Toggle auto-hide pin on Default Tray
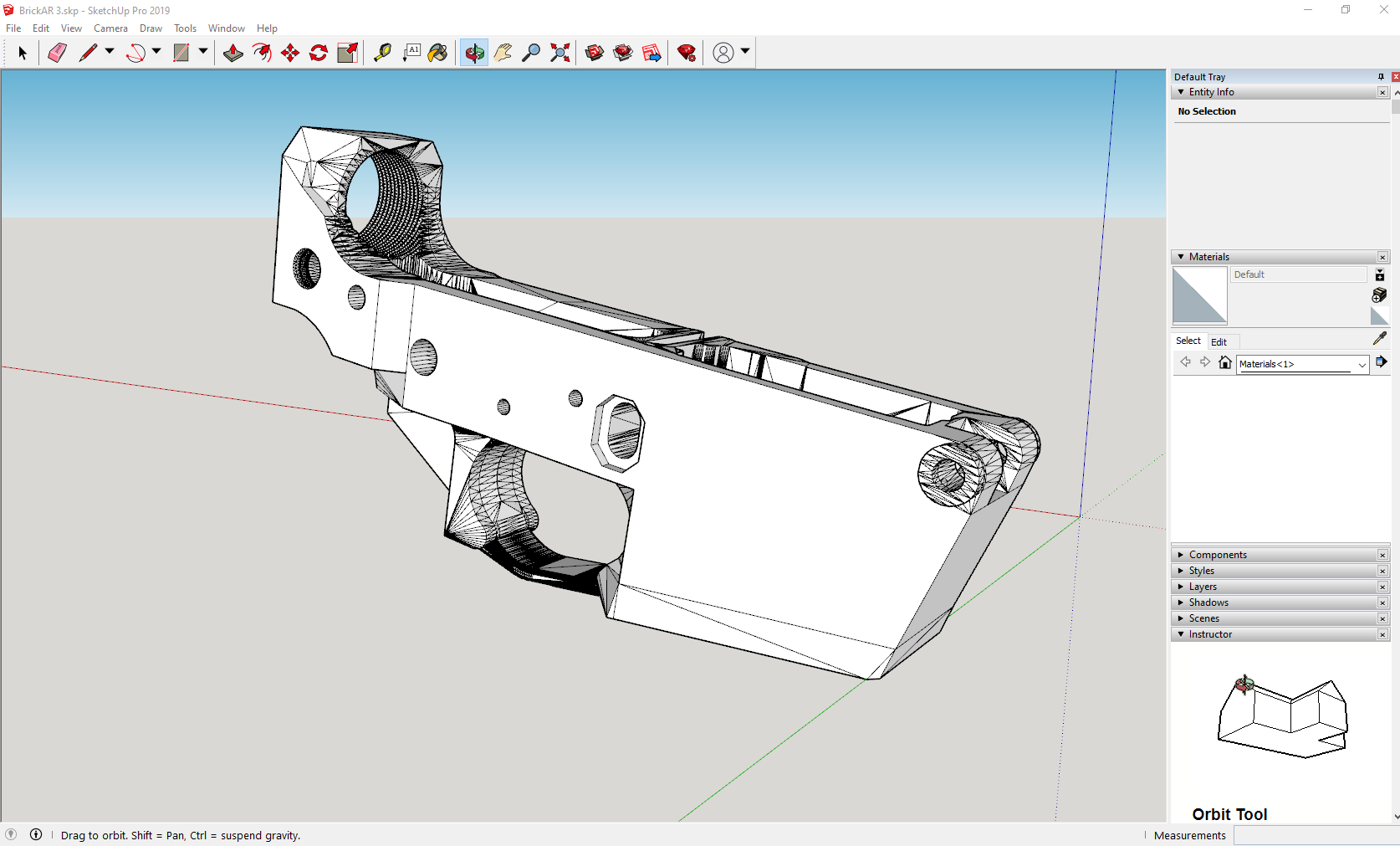Image resolution: width=1400 pixels, height=846 pixels. pos(1381,77)
